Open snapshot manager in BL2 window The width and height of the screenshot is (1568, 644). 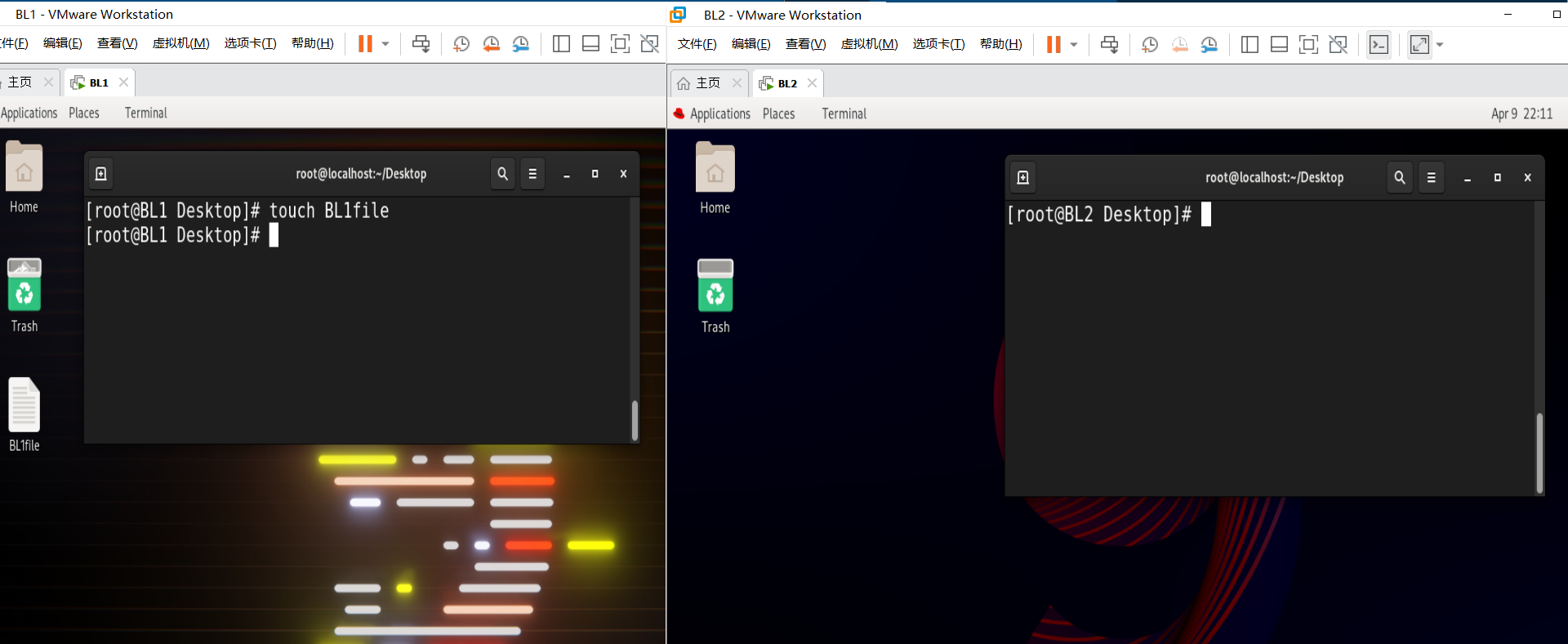[1209, 45]
